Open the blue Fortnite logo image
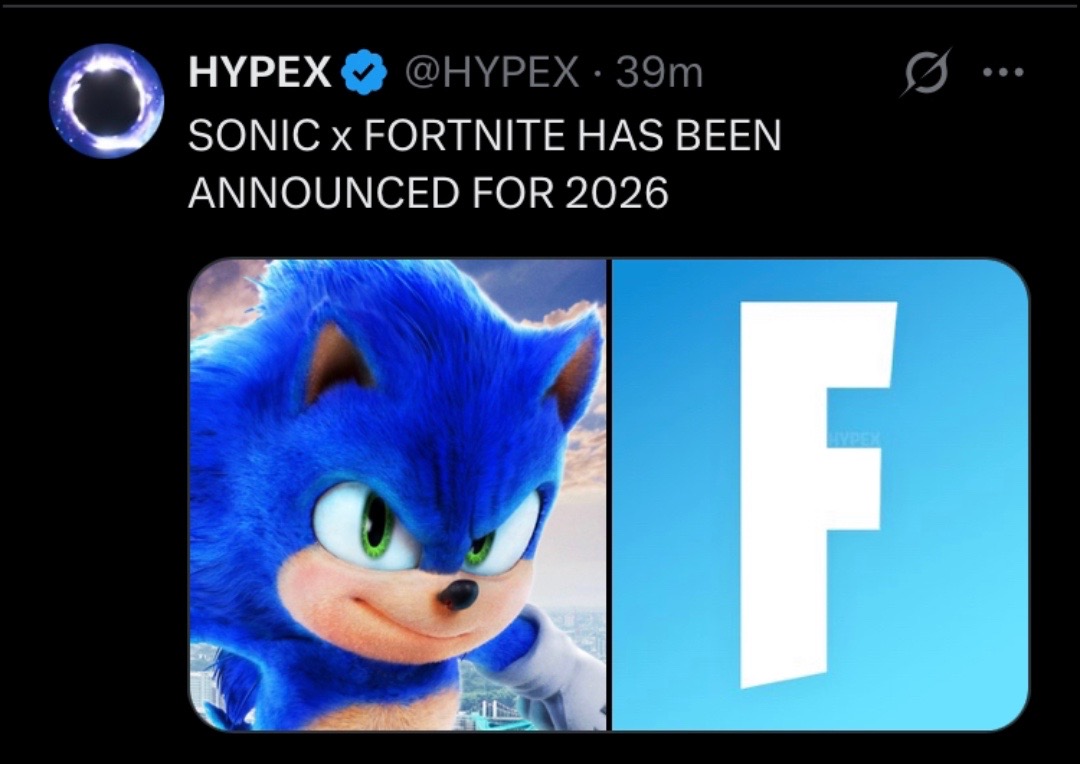 [820, 494]
